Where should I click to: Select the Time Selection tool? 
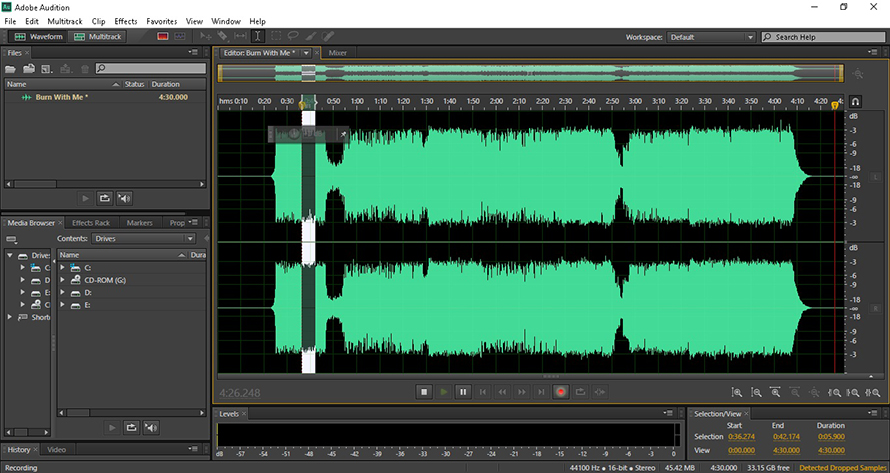pos(257,36)
